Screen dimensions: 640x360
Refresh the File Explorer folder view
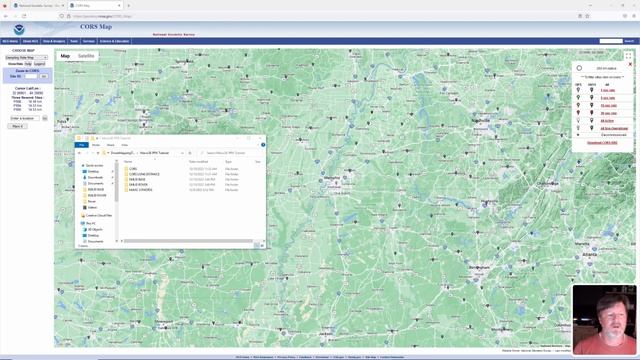click(x=190, y=153)
